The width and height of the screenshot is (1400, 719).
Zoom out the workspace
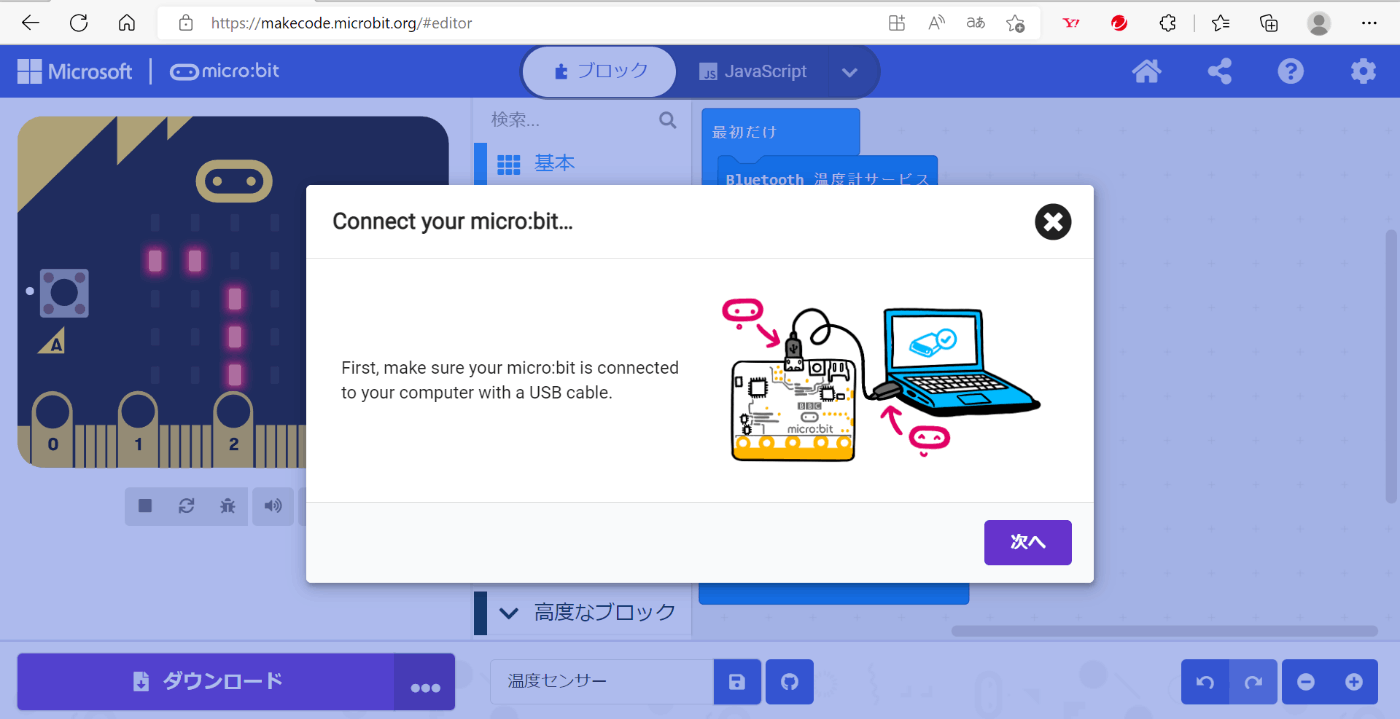pos(1306,682)
